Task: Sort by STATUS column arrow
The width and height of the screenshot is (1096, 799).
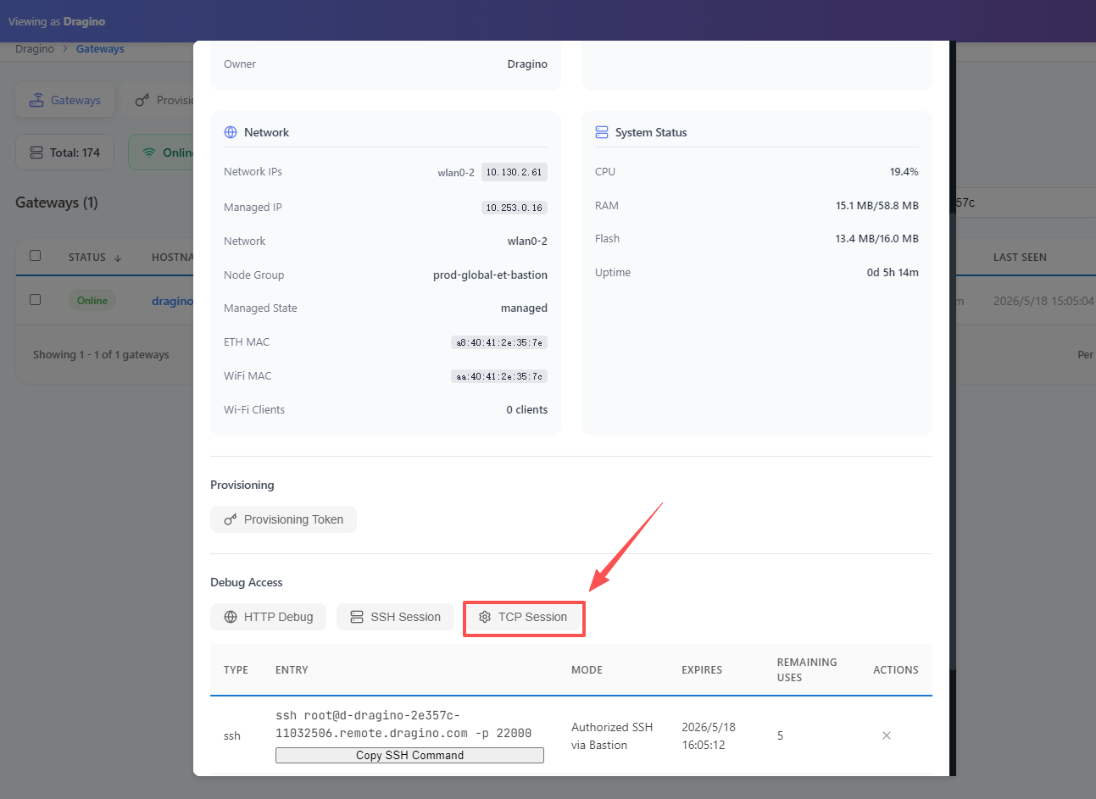Action: [117, 258]
